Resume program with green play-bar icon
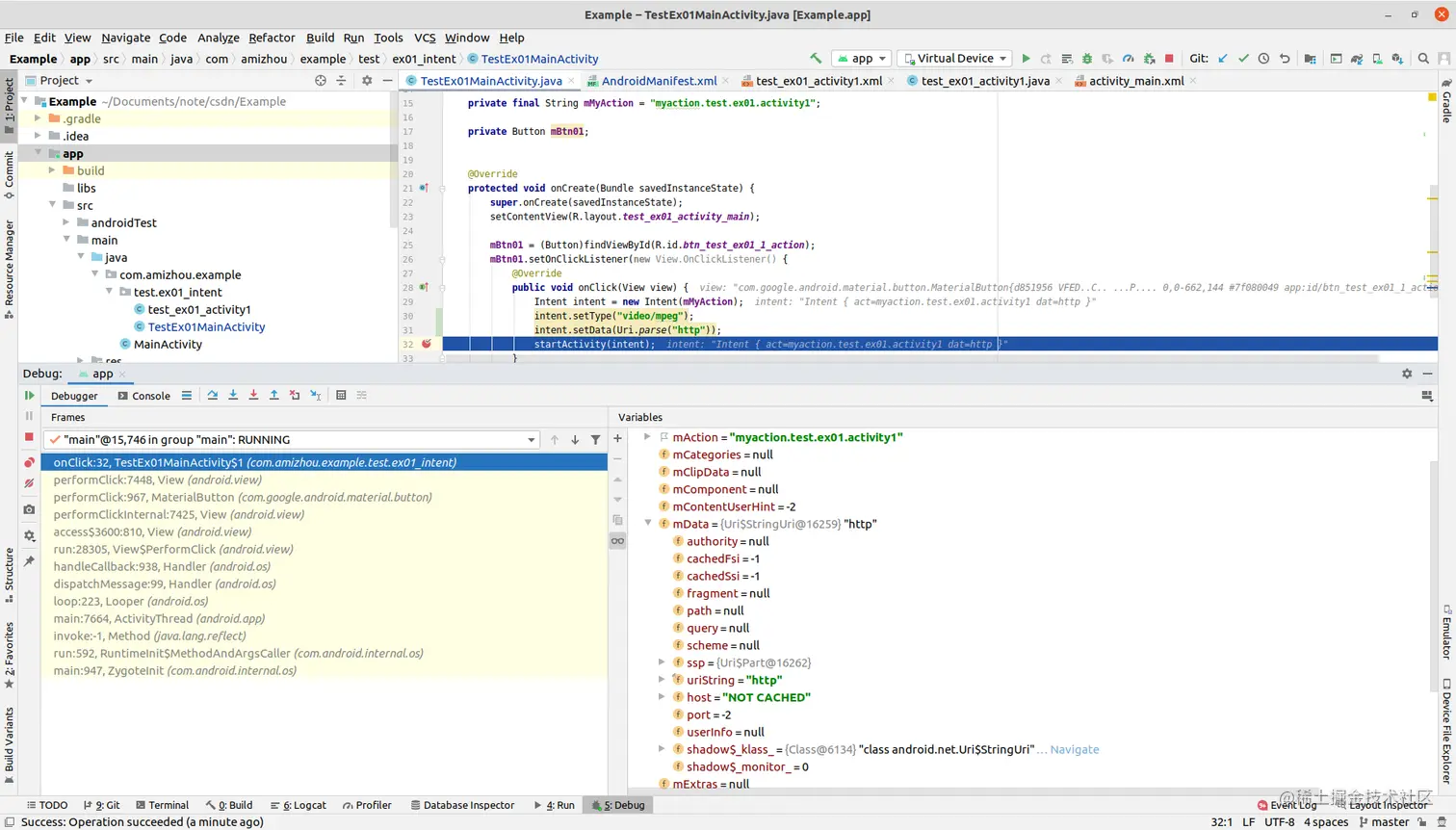The width and height of the screenshot is (1456, 830). click(29, 396)
